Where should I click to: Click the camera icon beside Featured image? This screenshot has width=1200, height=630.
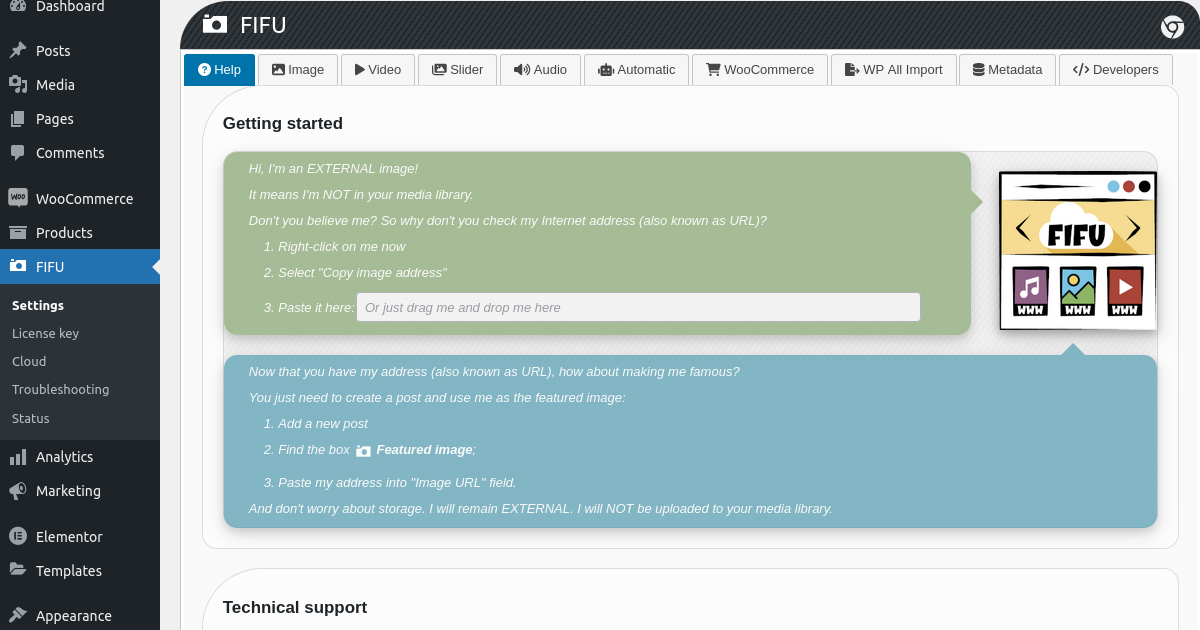click(x=364, y=451)
